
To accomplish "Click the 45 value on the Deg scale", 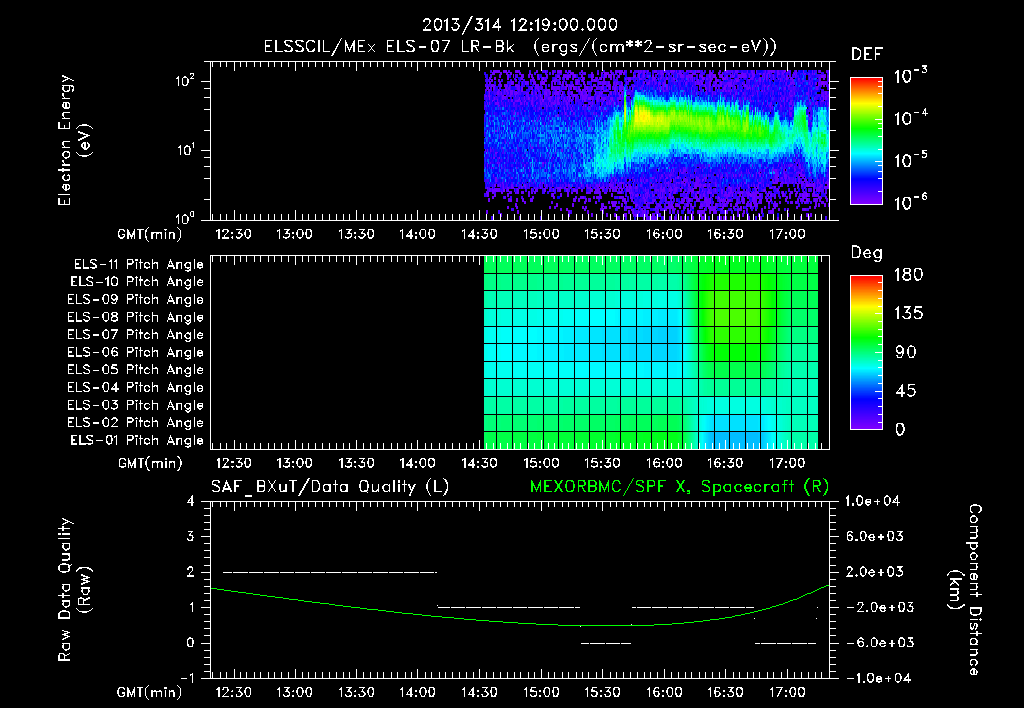I will coord(906,391).
